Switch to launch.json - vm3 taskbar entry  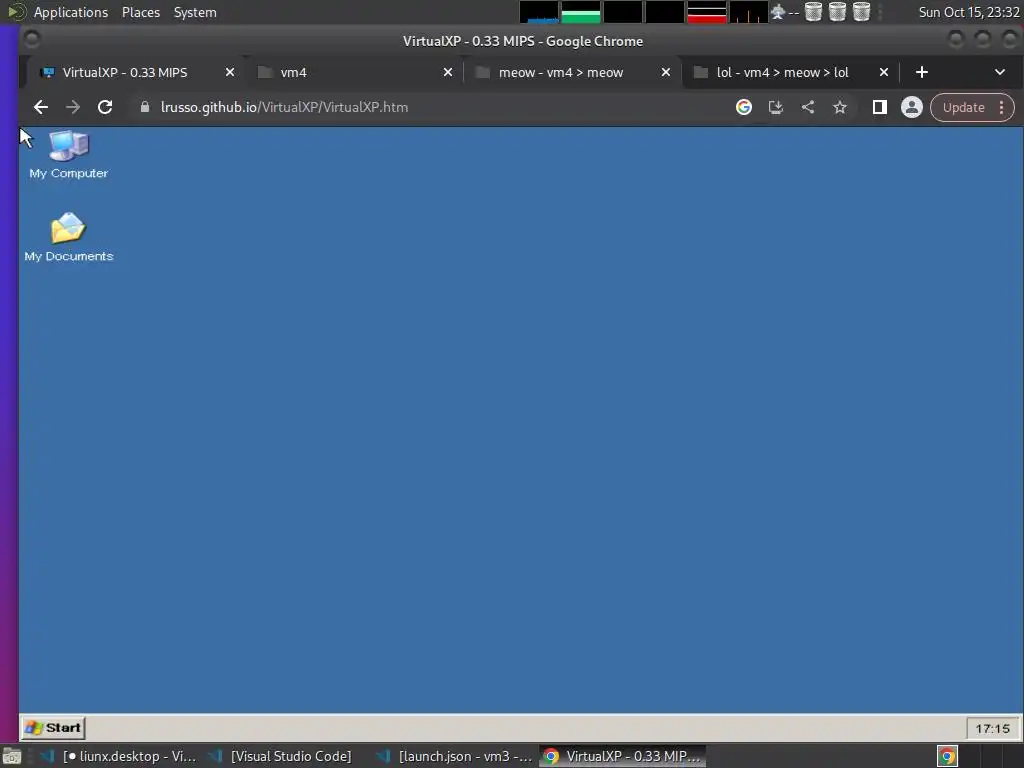[x=455, y=756]
